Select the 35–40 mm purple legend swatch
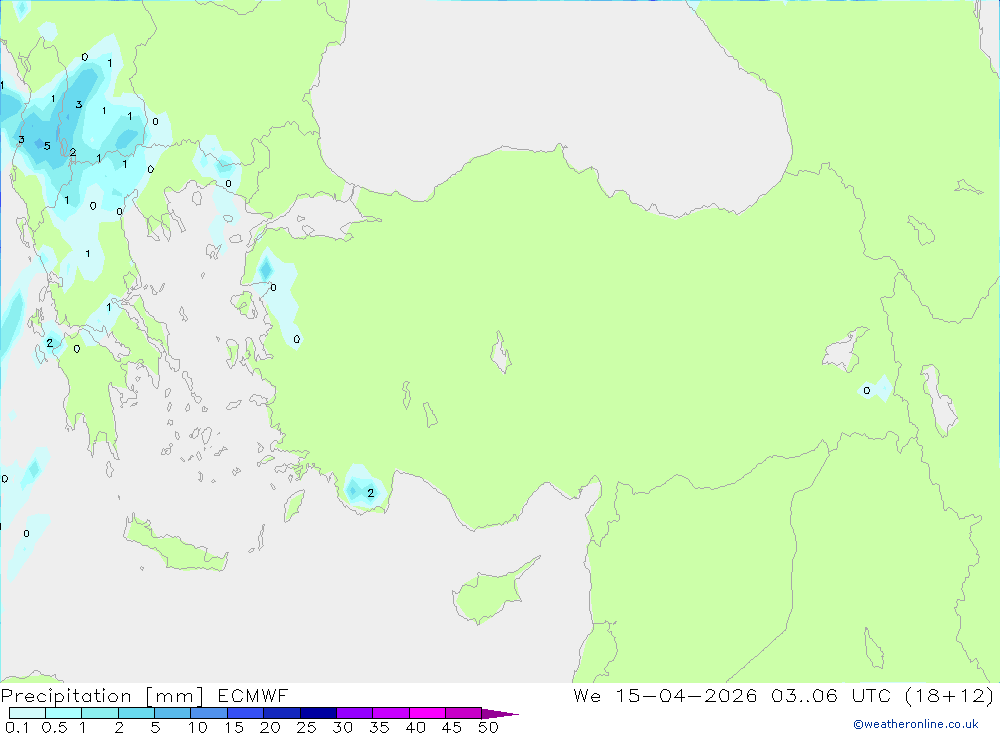Screen dimensions: 1000x733 point(390,713)
